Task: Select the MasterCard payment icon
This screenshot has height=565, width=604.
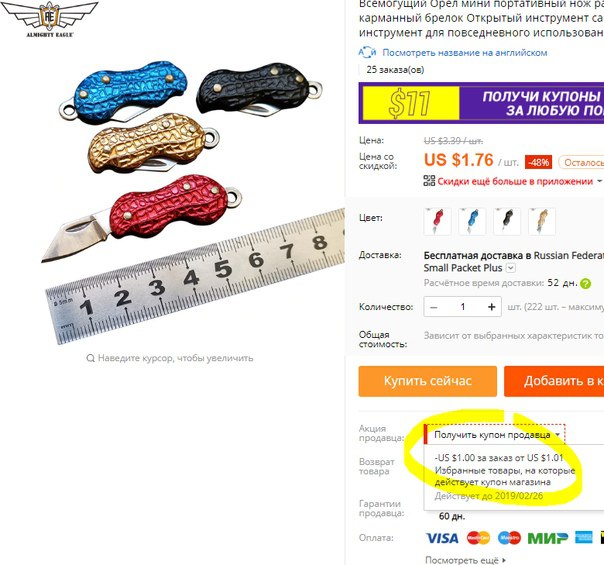Action: tap(478, 538)
